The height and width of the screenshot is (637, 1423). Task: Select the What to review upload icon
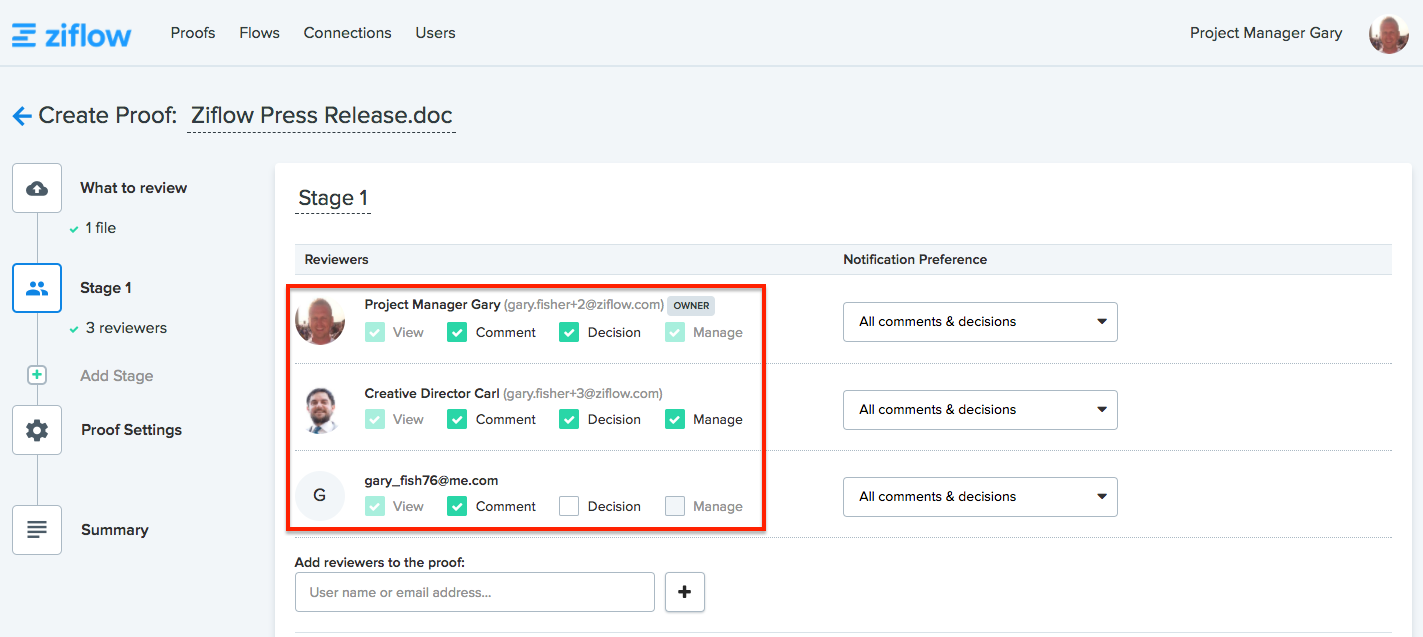(37, 188)
